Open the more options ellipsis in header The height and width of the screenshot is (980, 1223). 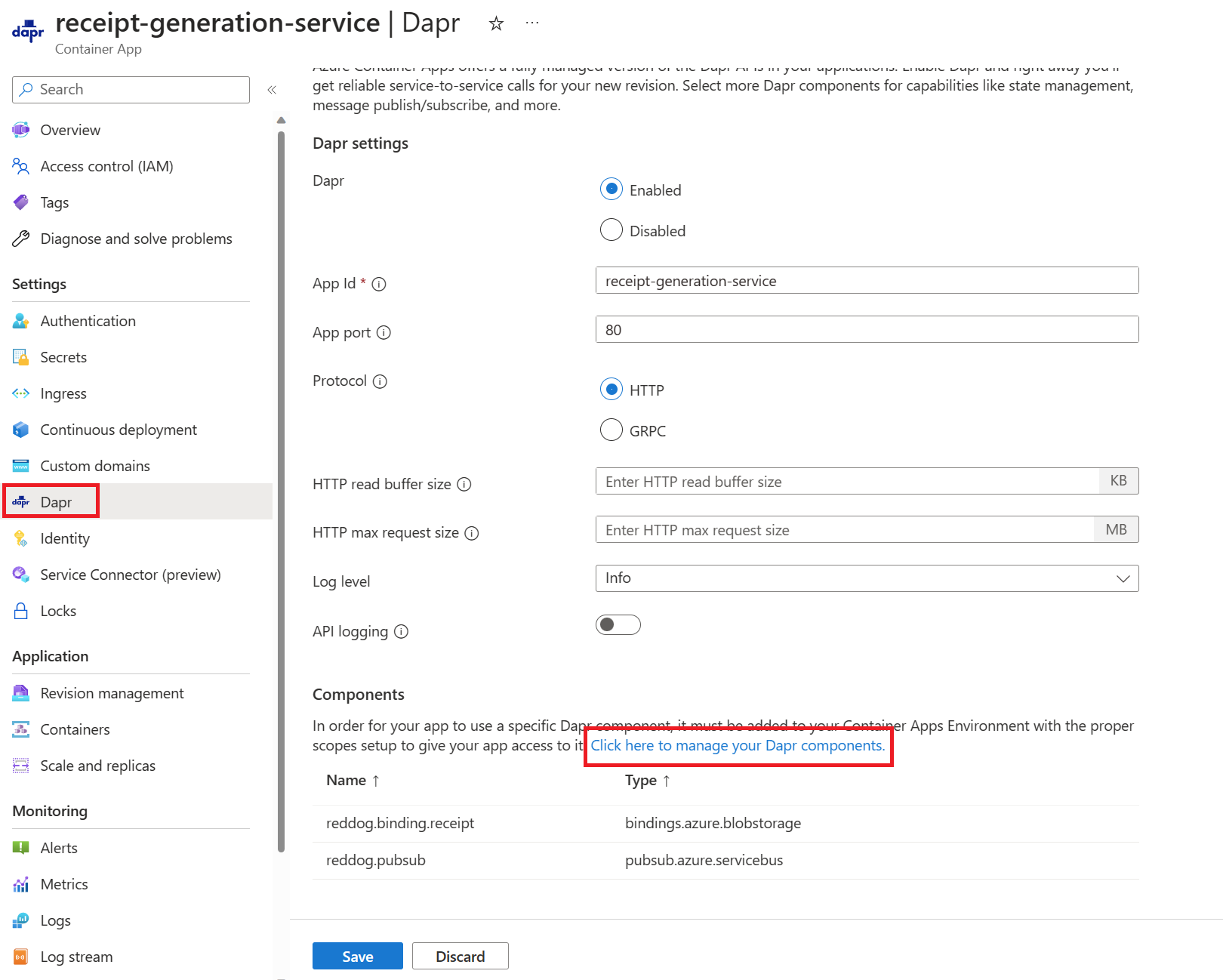tap(532, 23)
